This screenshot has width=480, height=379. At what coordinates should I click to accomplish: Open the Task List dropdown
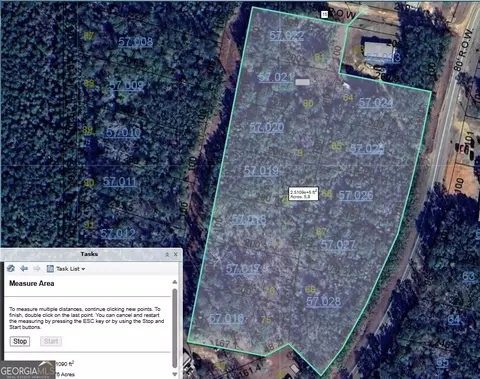coord(70,269)
